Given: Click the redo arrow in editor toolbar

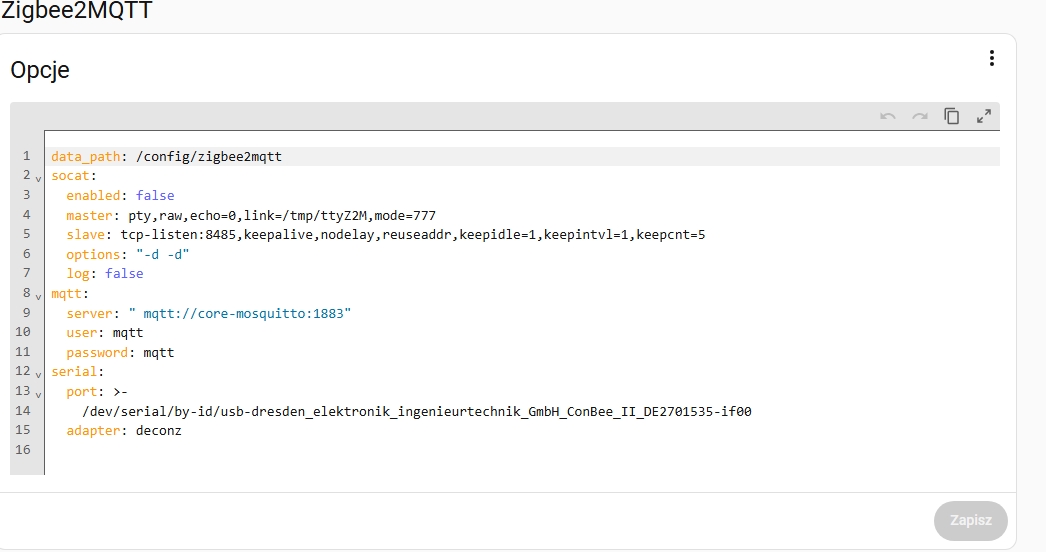Looking at the screenshot, I should click(919, 117).
